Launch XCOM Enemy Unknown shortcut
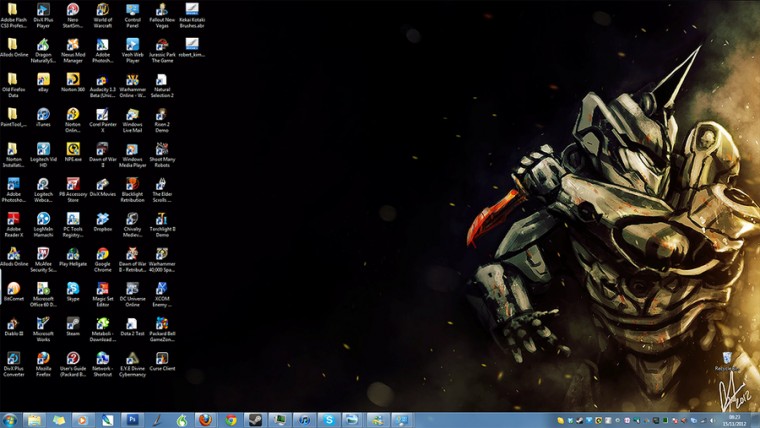The image size is (760, 428). pyautogui.click(x=162, y=295)
